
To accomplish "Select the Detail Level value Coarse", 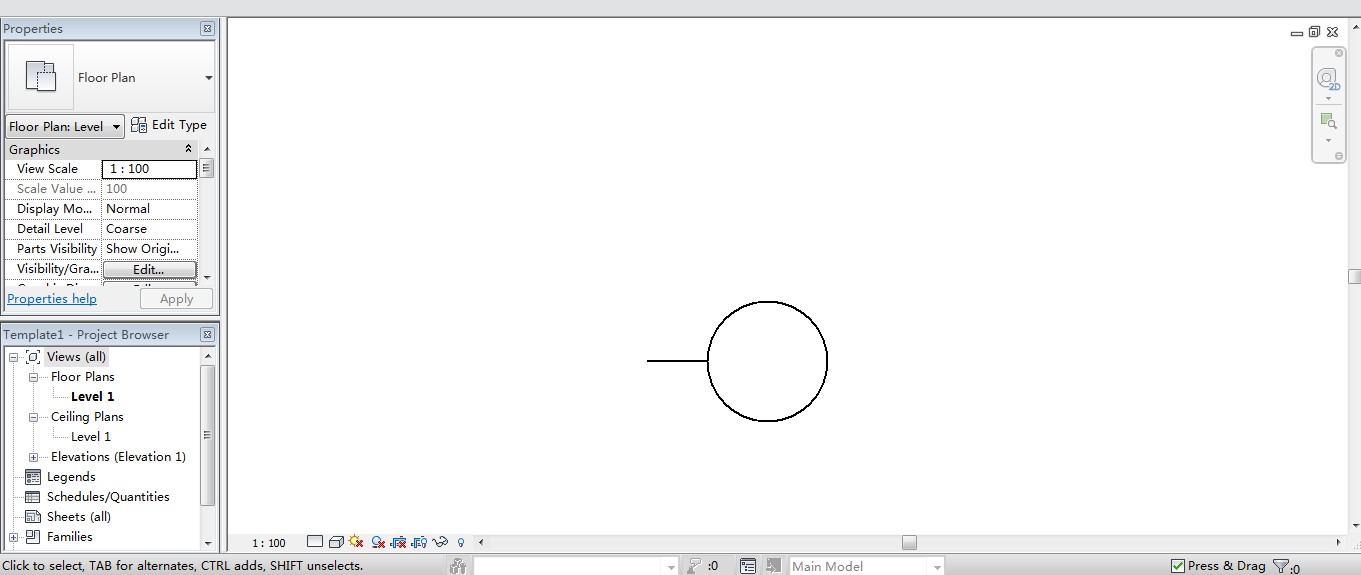I will (149, 229).
